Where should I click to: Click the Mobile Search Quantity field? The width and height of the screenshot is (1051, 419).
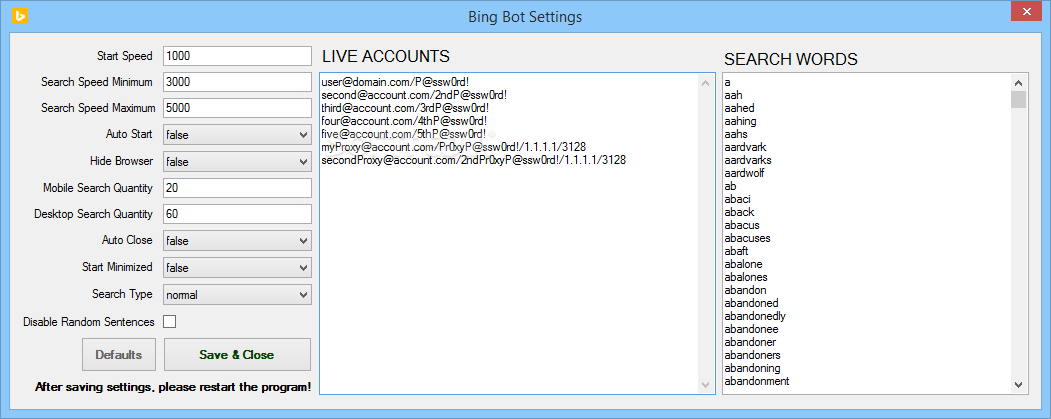click(237, 188)
